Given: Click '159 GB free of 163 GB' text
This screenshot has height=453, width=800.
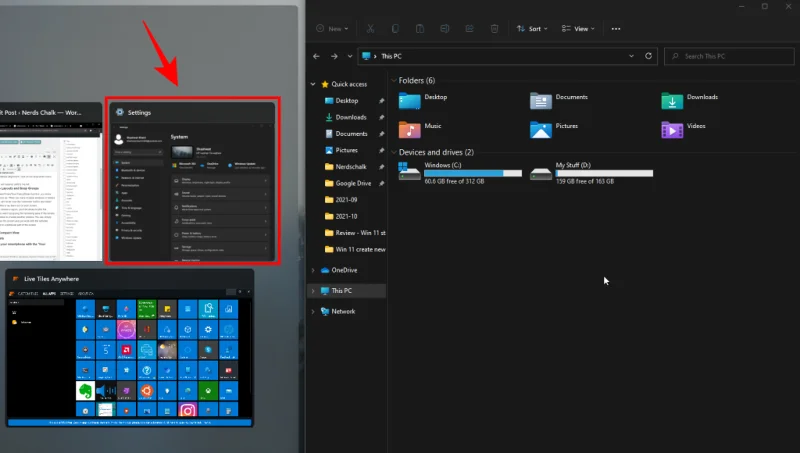Looking at the screenshot, I should pyautogui.click(x=585, y=181).
